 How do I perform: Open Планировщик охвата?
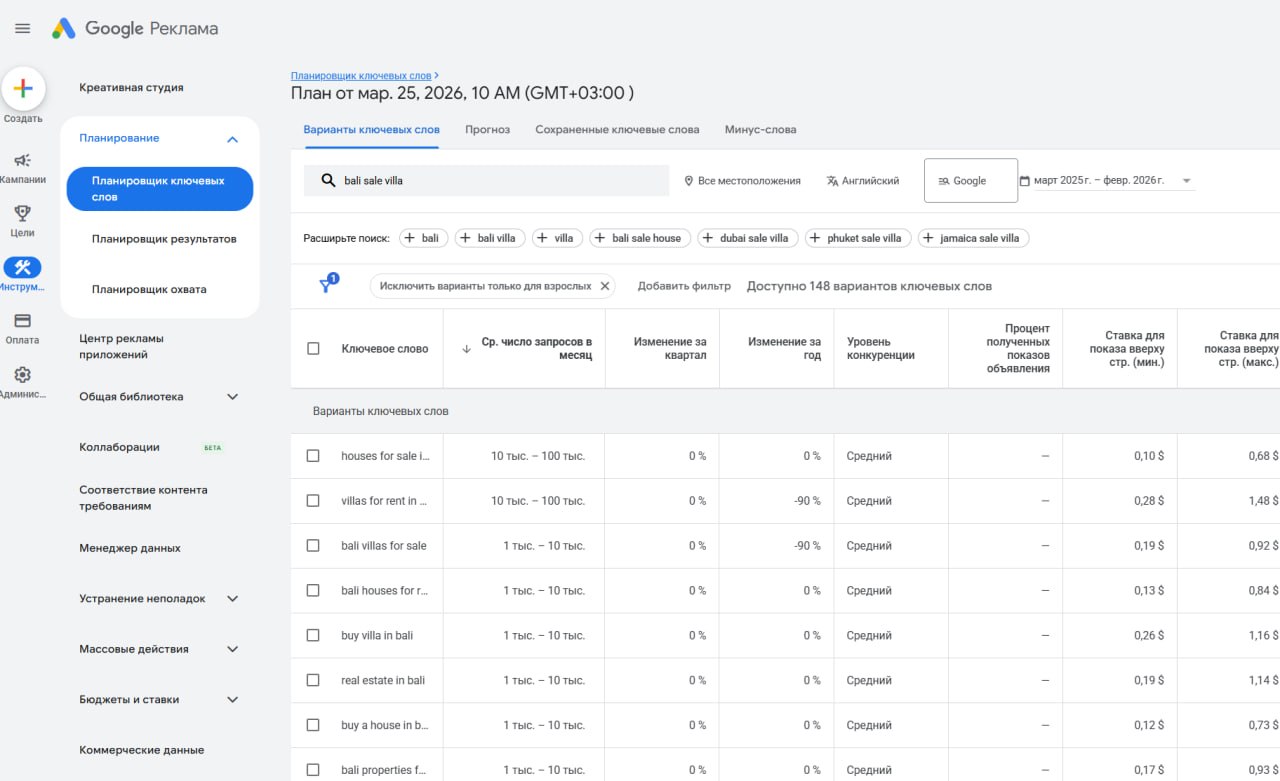pos(149,290)
